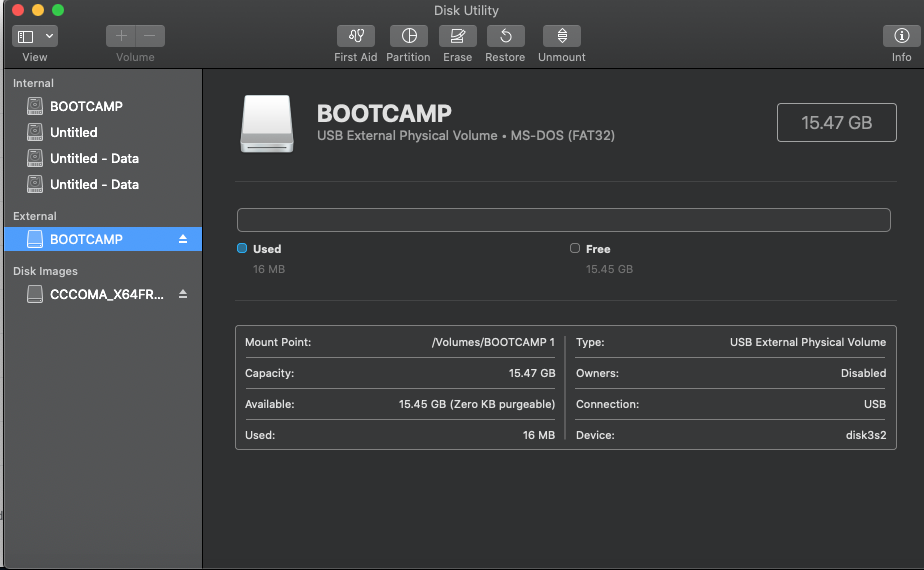Select the Untitled volume in sidebar
924x570 pixels.
74,132
